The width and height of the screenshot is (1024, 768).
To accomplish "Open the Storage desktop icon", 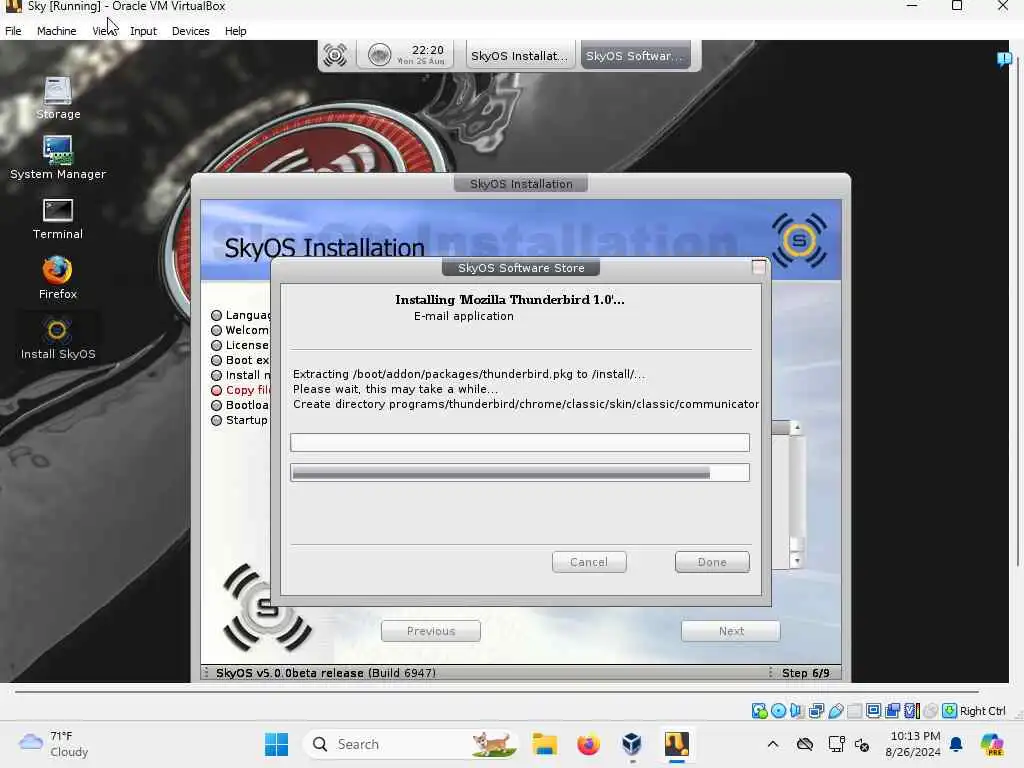I will [x=57, y=98].
